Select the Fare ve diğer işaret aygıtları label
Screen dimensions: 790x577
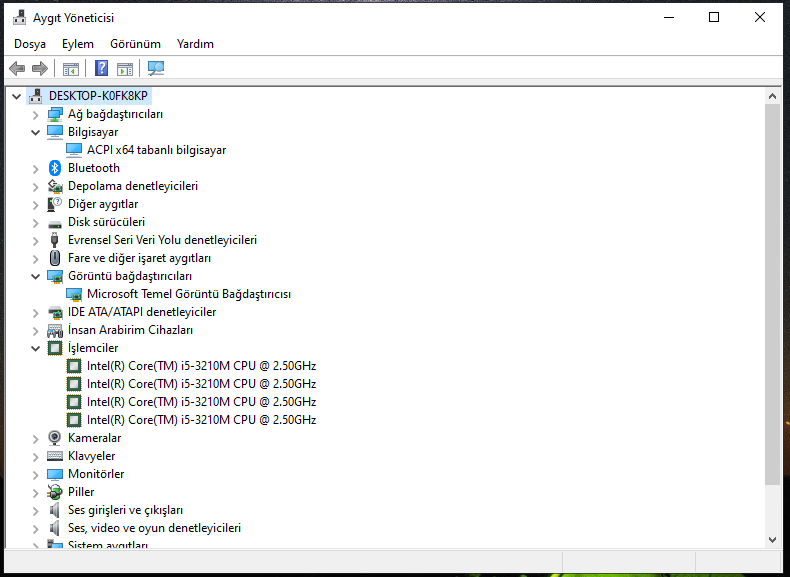point(139,258)
